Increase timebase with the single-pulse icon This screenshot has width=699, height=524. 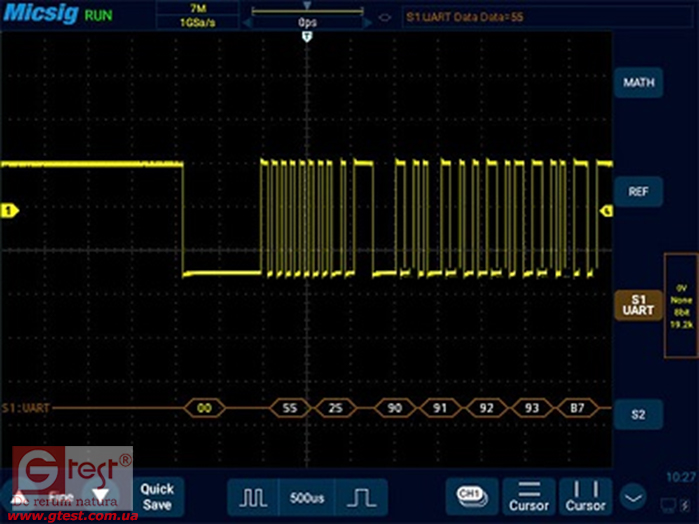[359, 497]
